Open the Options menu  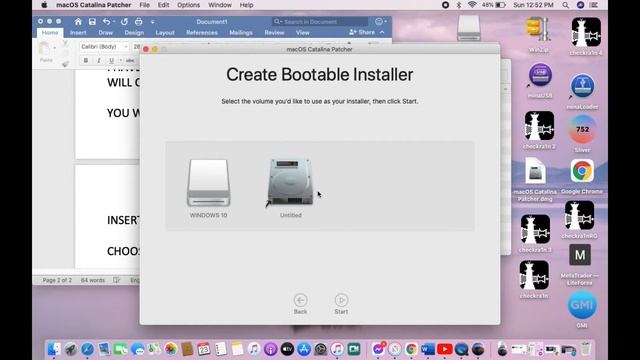coord(188,5)
